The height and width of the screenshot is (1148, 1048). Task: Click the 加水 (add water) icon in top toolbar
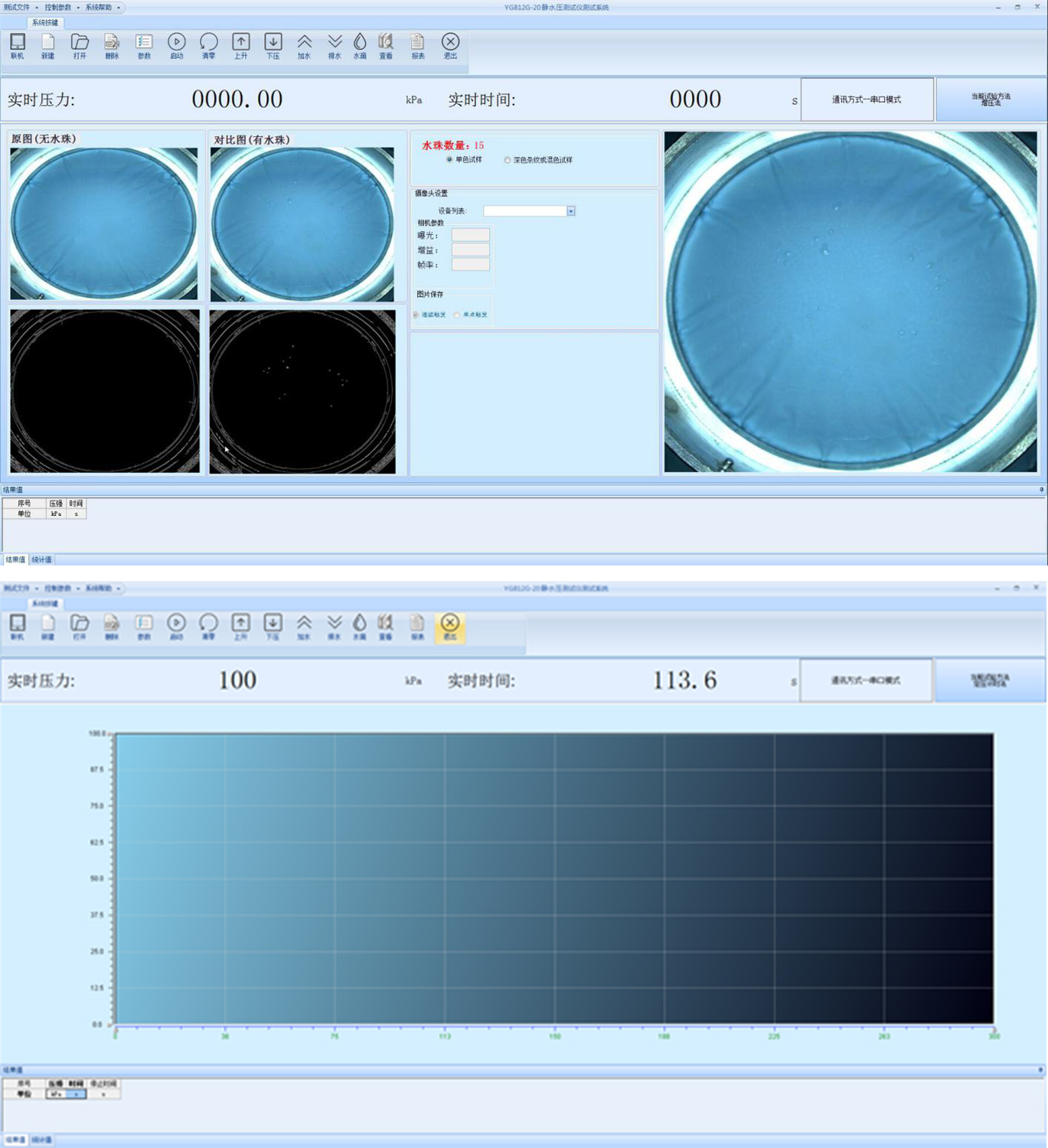pyautogui.click(x=304, y=45)
